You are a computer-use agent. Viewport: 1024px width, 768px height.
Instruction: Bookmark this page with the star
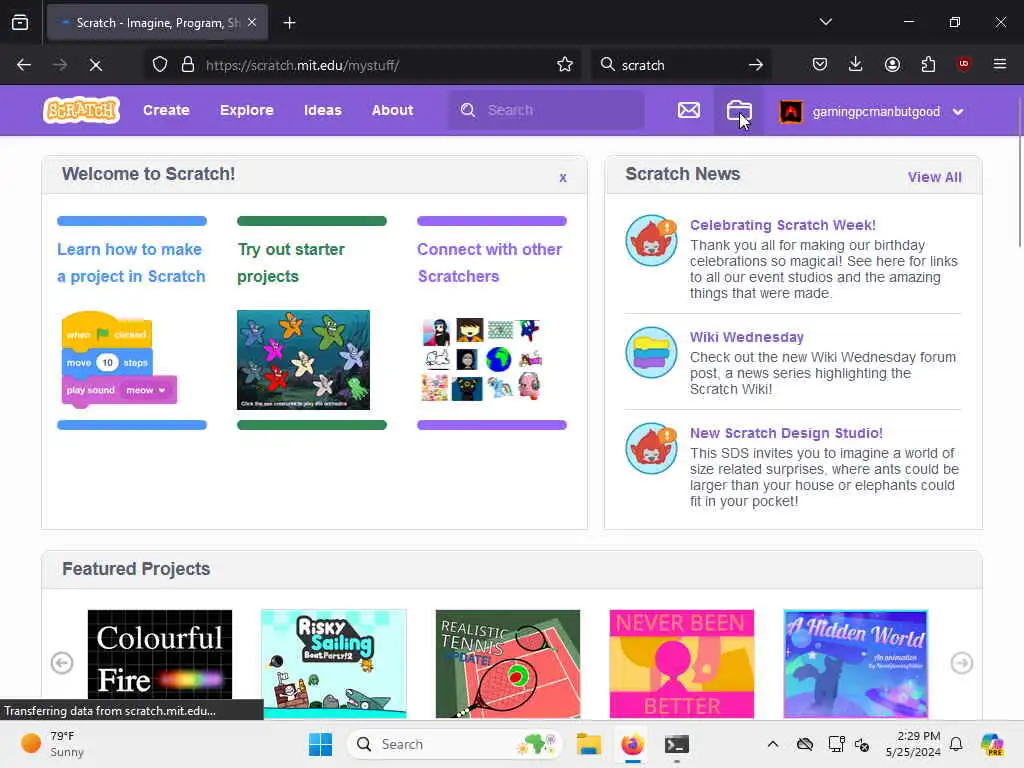565,64
